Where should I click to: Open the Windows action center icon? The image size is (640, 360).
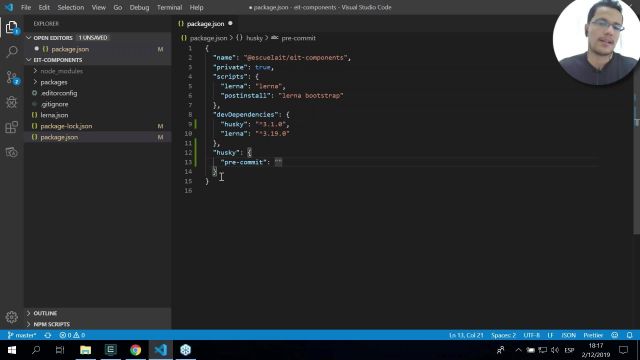(623, 350)
